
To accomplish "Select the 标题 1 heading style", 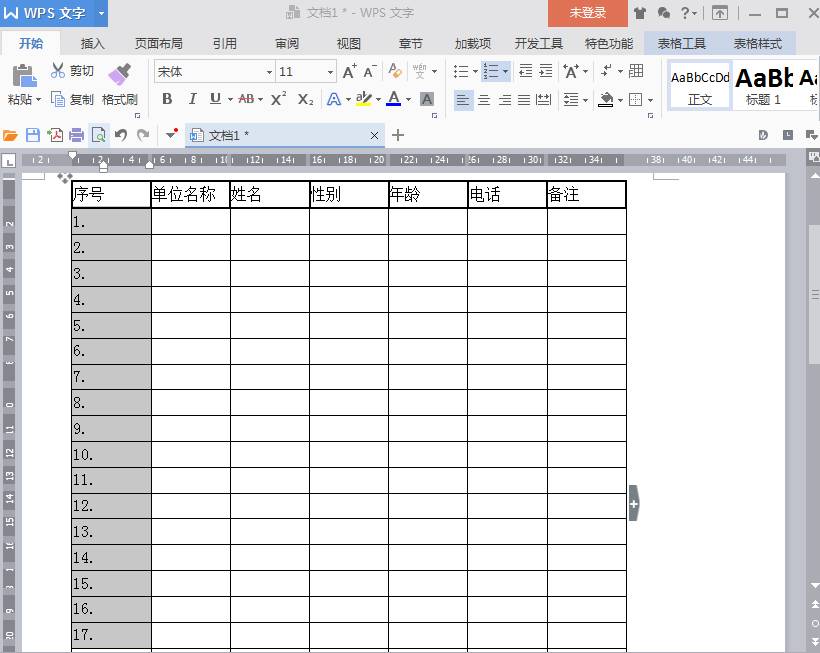I will click(764, 85).
